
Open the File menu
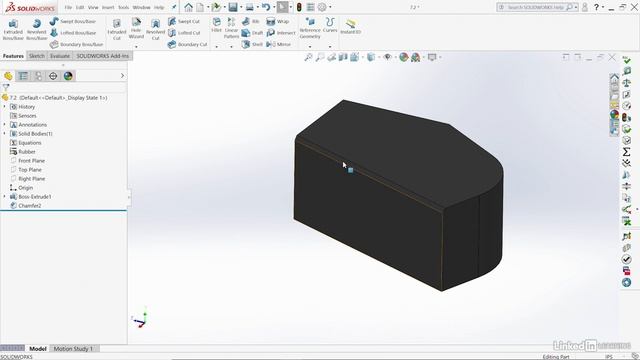68,7
